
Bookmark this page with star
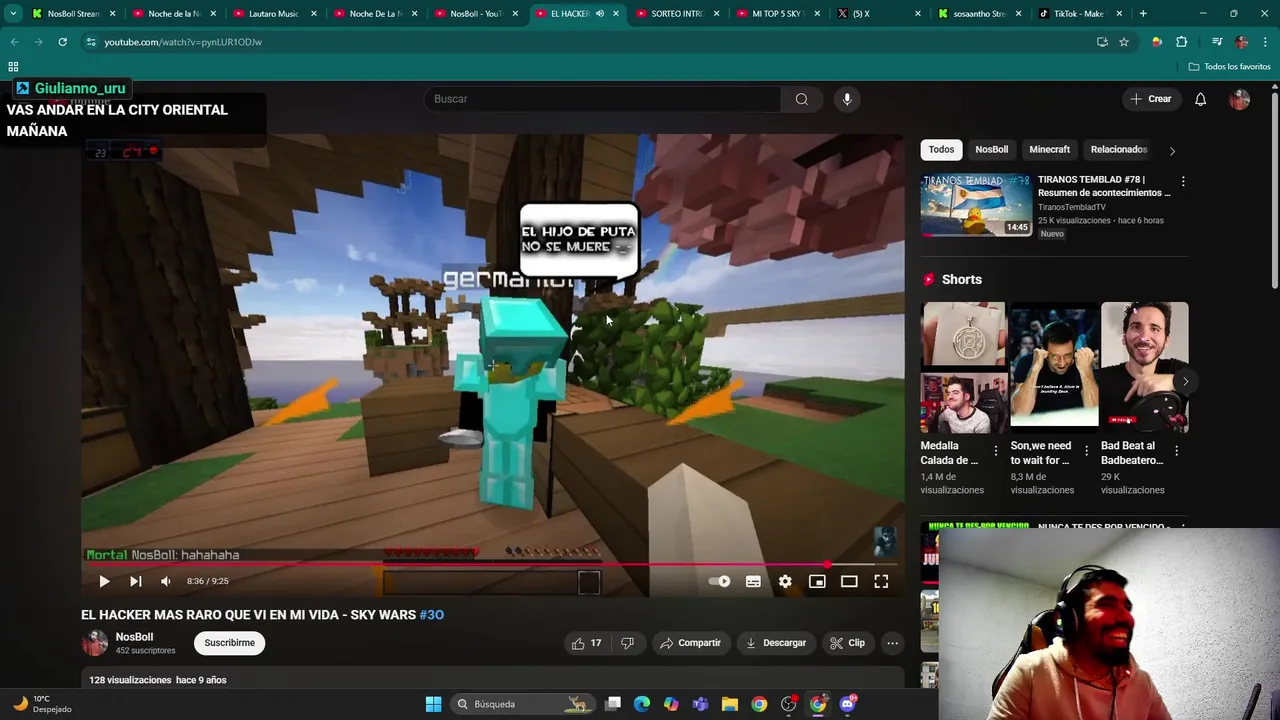point(1124,42)
